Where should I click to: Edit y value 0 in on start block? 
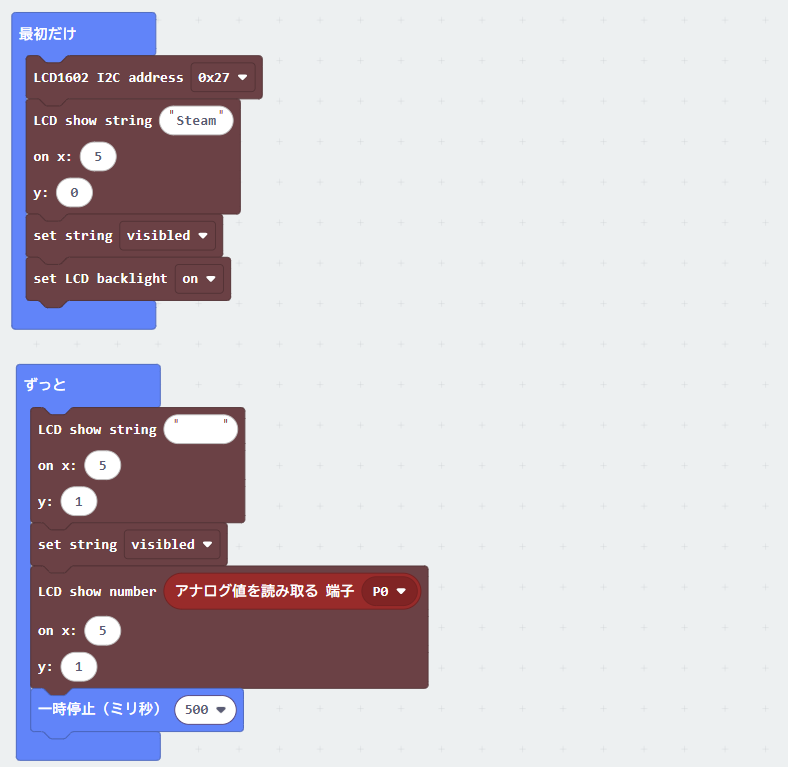(x=74, y=193)
